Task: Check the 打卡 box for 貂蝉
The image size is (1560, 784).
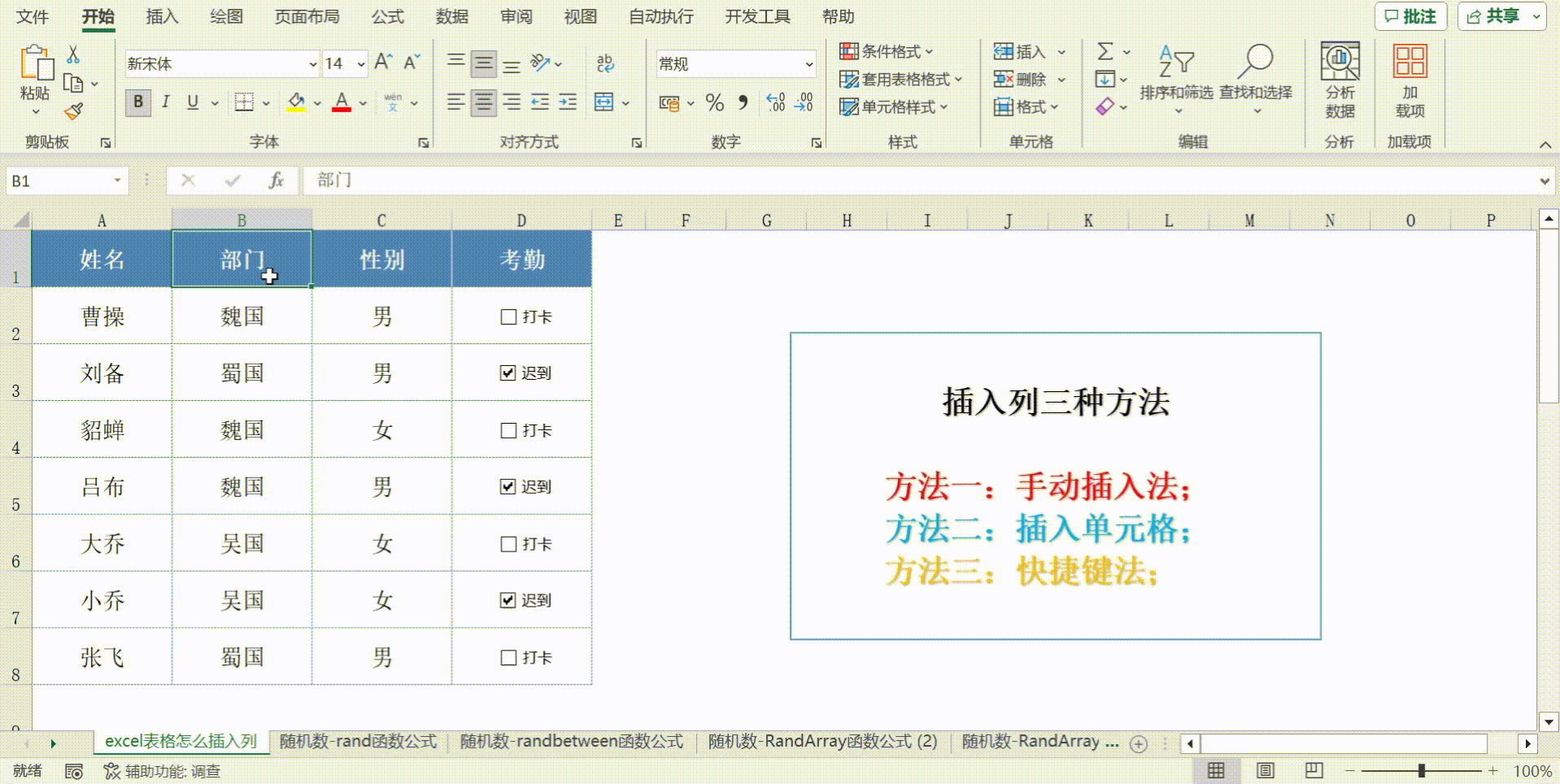Action: [508, 430]
